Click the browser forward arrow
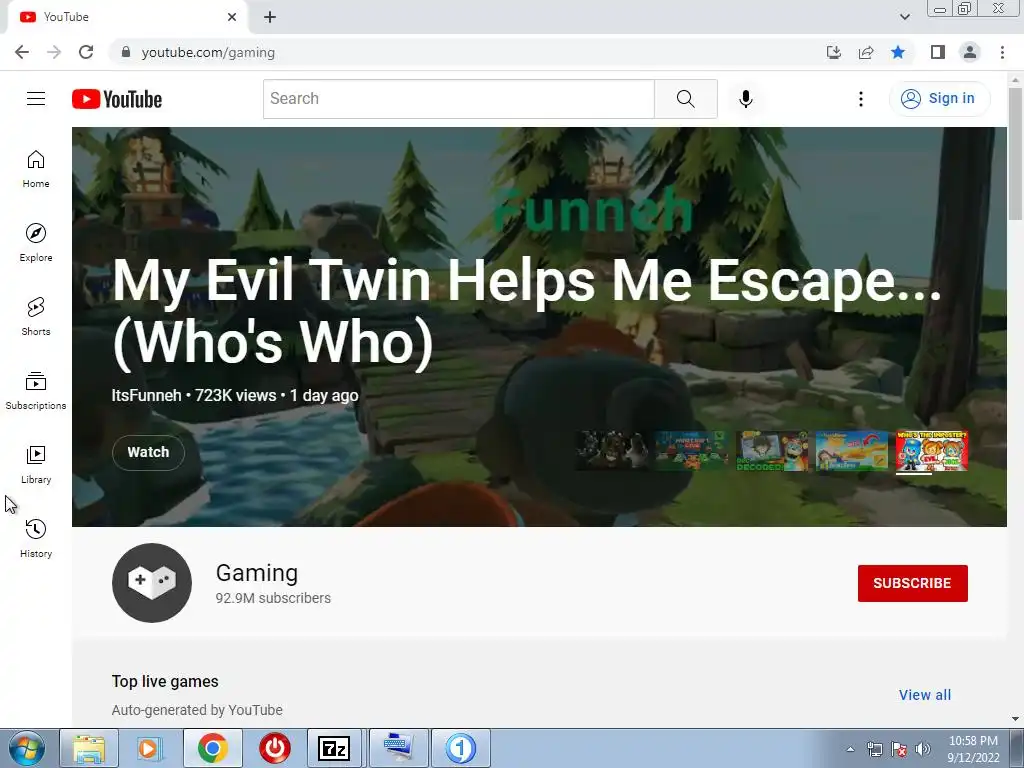 [x=54, y=52]
